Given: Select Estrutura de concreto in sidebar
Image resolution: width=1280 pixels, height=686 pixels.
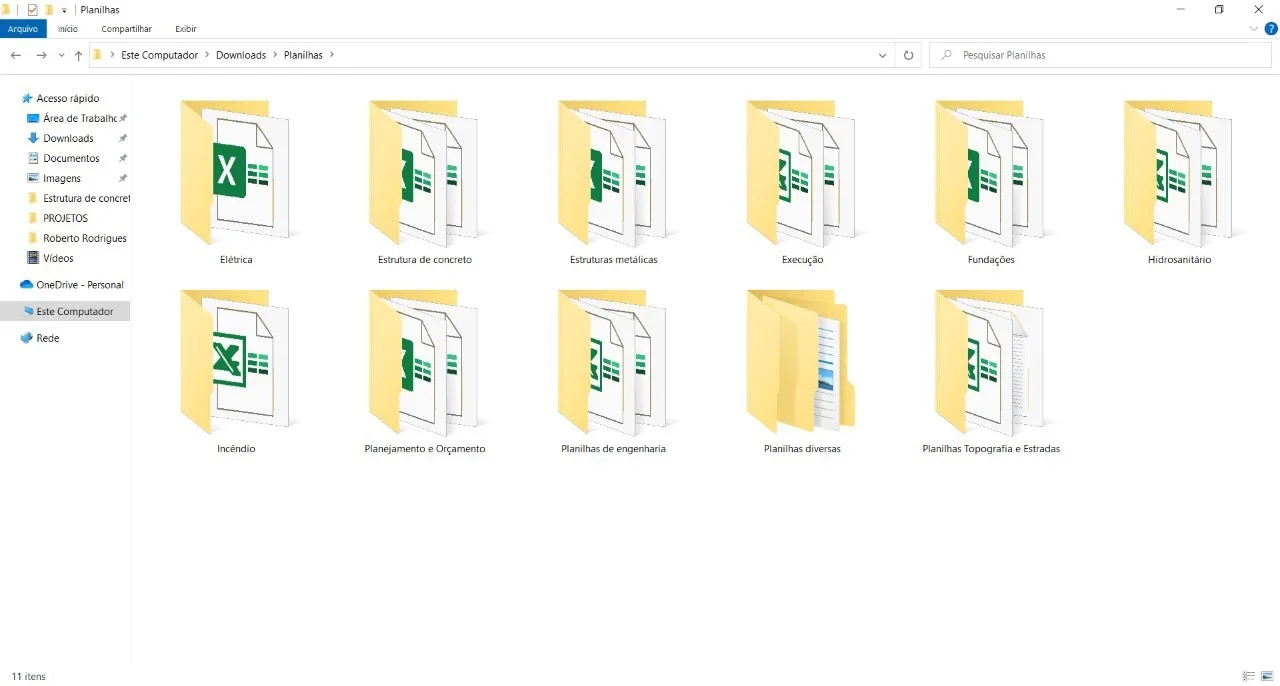Looking at the screenshot, I should click(86, 198).
